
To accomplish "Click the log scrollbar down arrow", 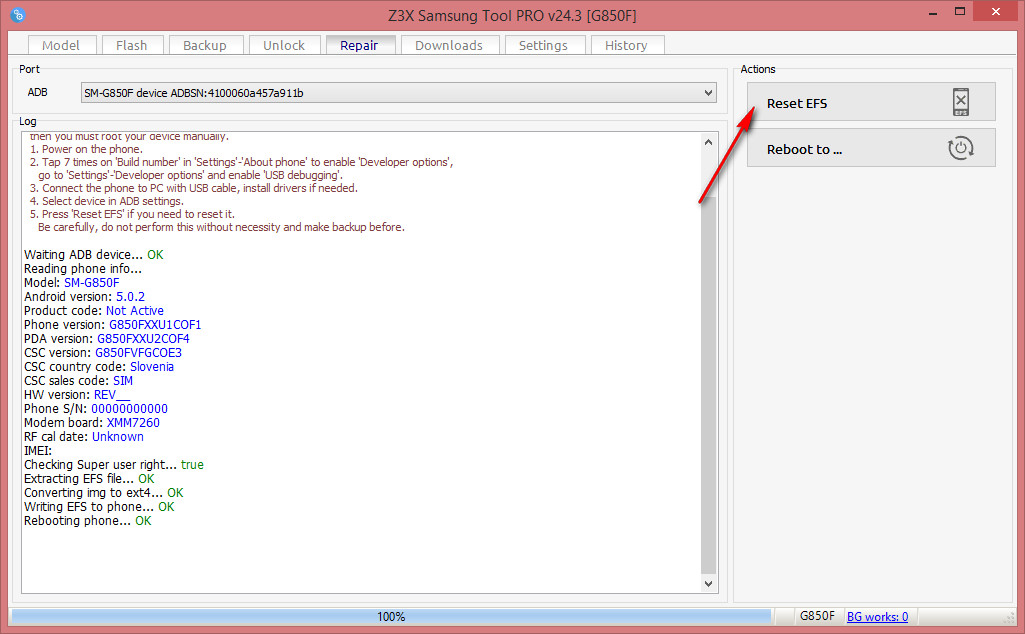I will pyautogui.click(x=708, y=584).
